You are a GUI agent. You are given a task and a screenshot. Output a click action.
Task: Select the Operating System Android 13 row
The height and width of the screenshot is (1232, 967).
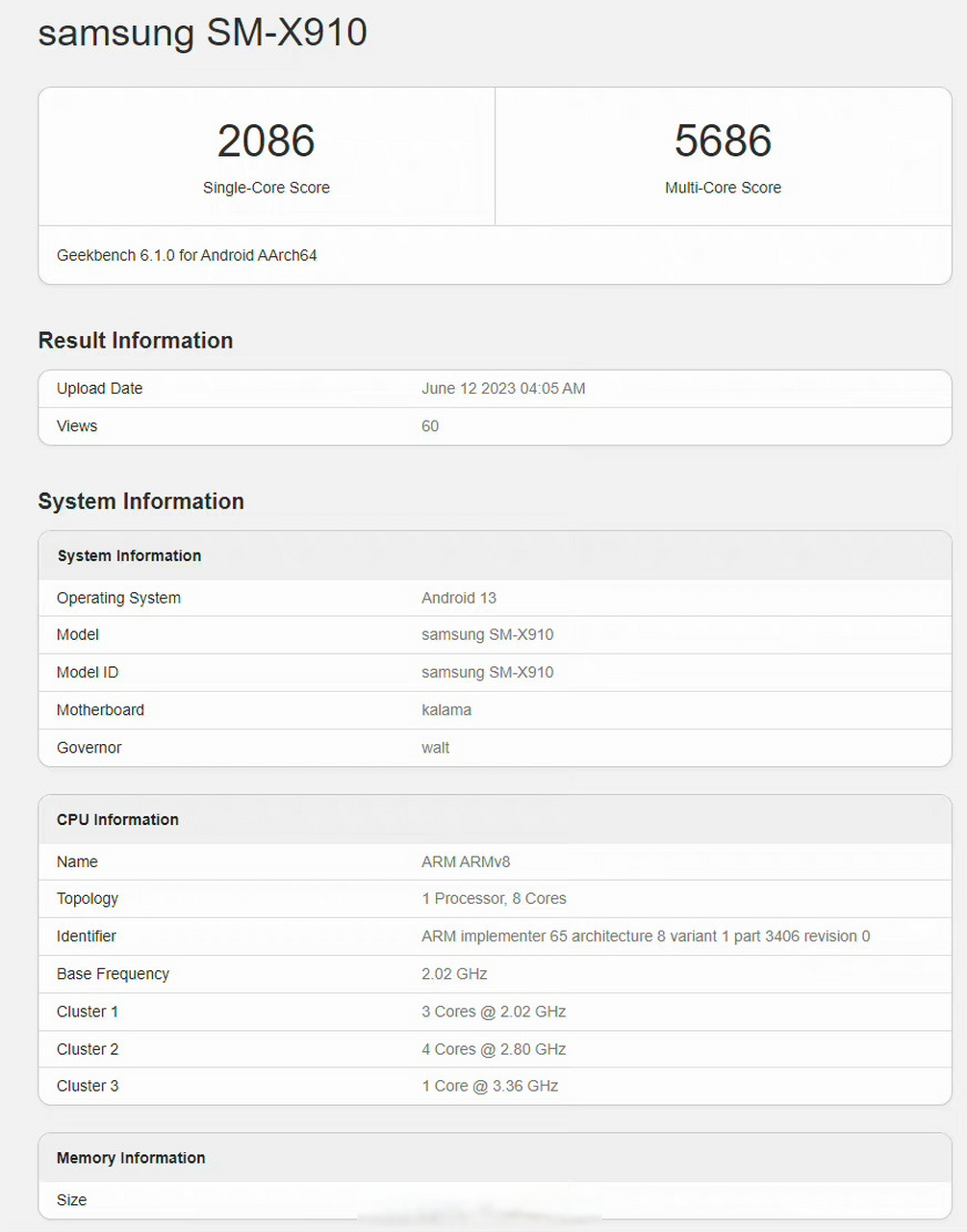(x=458, y=598)
